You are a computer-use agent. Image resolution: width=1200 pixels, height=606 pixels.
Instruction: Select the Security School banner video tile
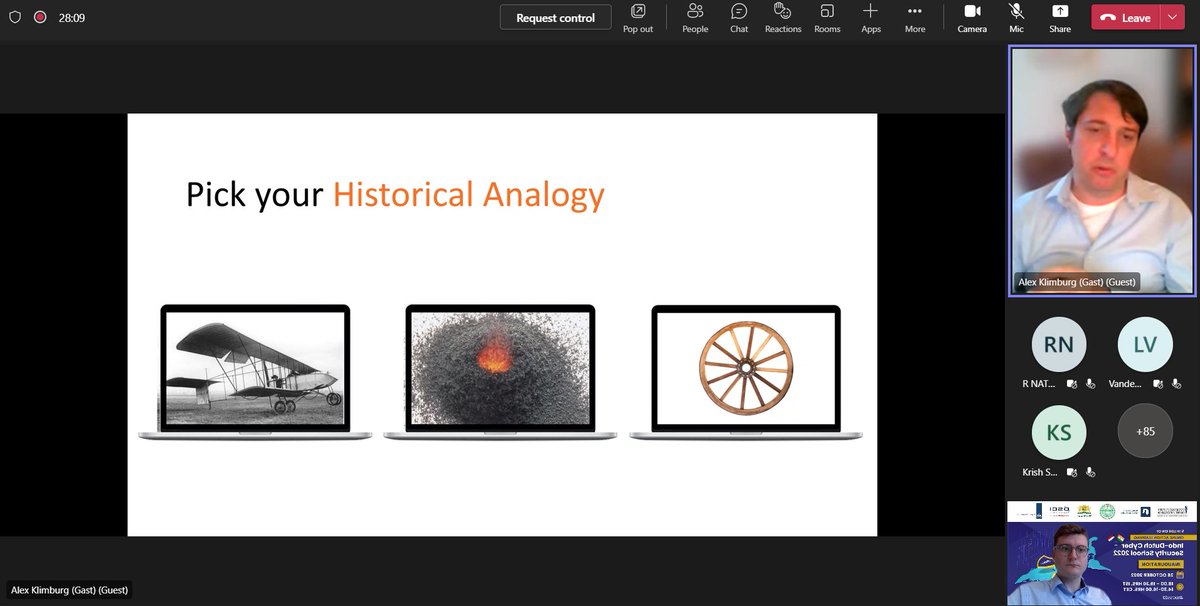[1101, 553]
